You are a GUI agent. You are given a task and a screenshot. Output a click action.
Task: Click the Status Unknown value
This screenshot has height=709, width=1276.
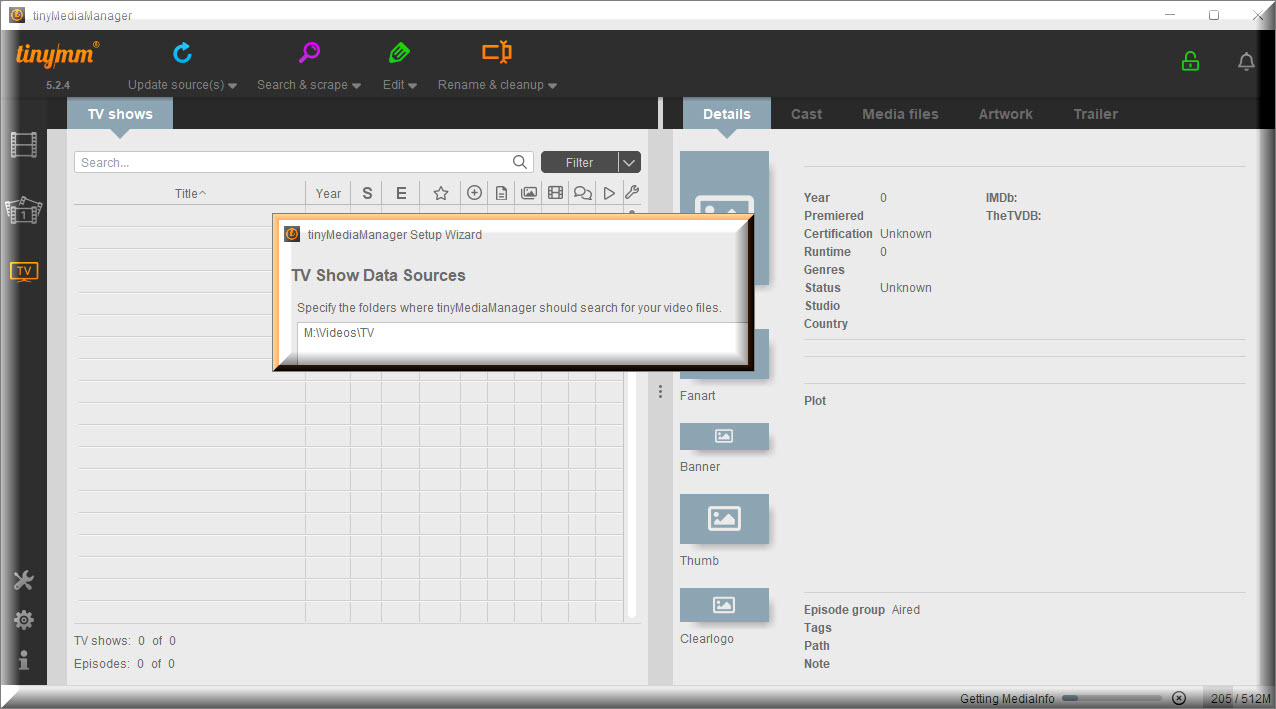tap(906, 288)
